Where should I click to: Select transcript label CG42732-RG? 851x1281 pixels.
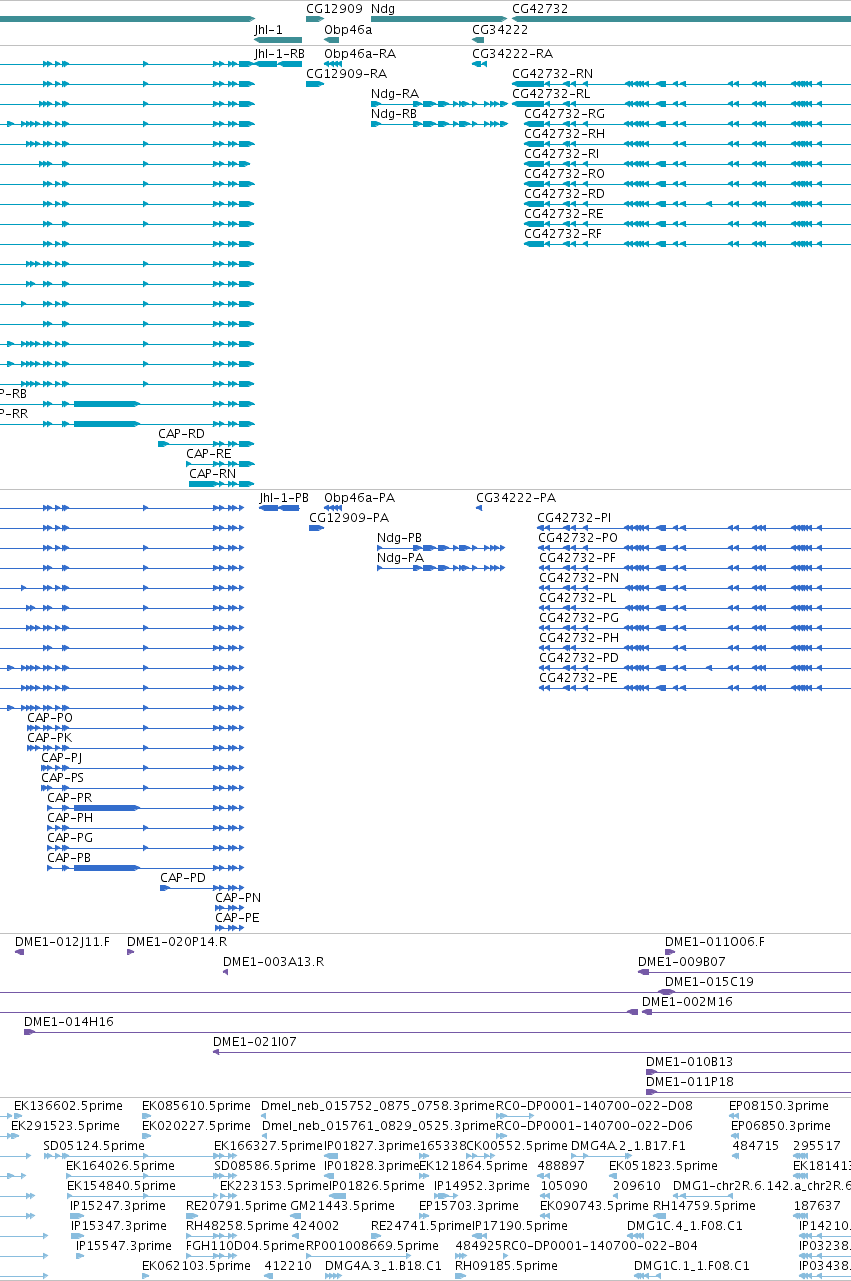(x=565, y=113)
